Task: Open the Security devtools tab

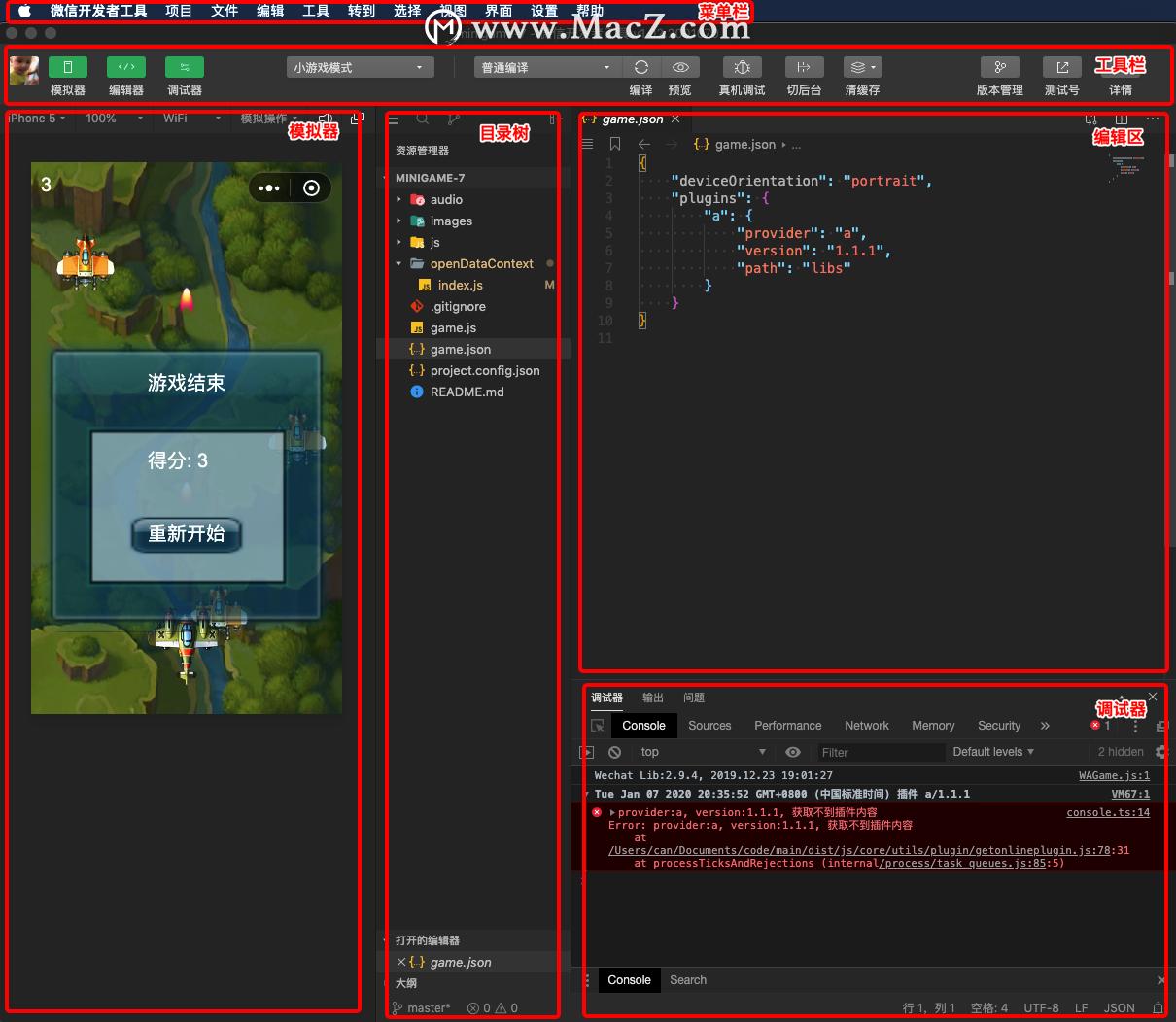Action: [x=999, y=726]
